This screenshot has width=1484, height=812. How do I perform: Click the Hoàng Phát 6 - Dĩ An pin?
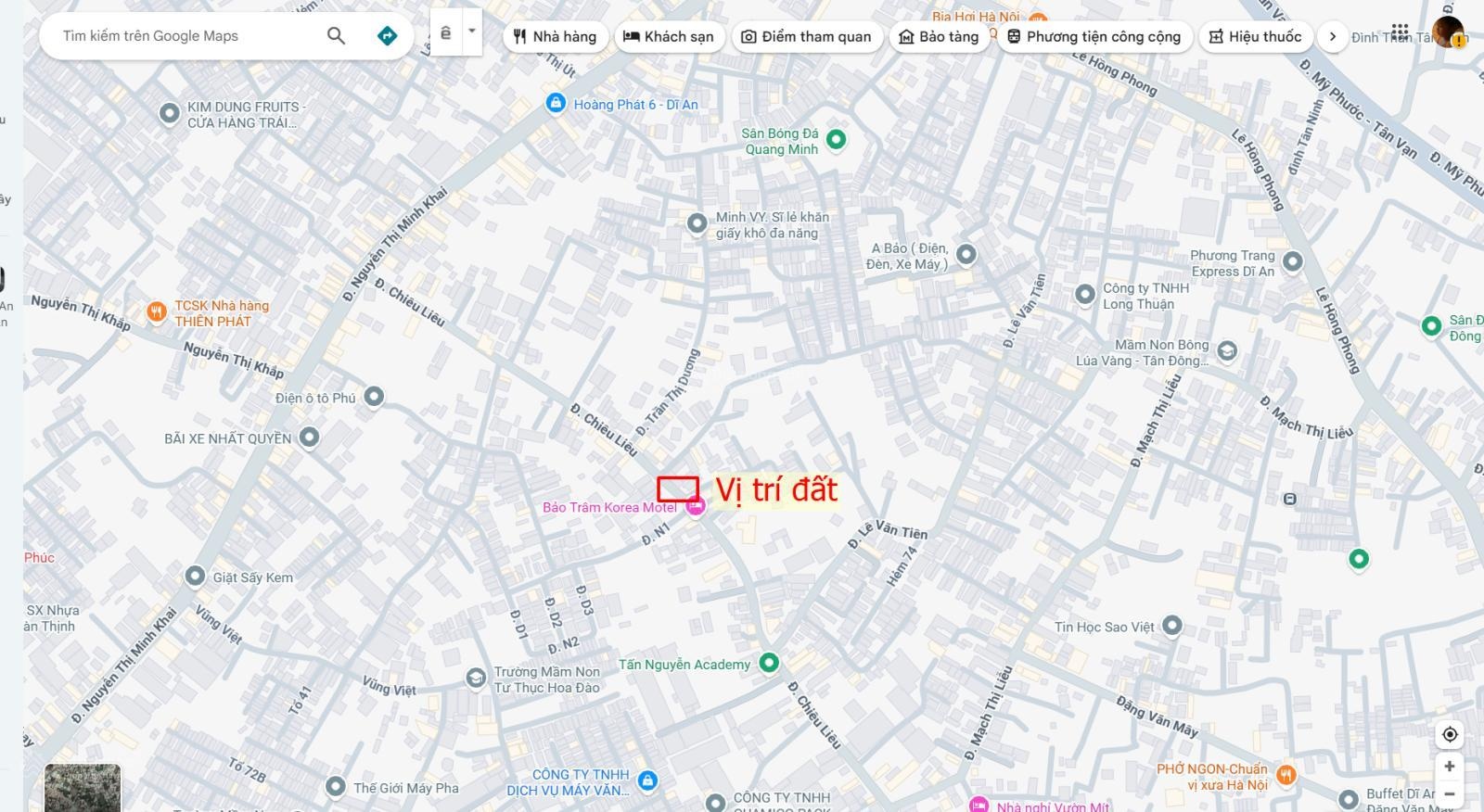(x=556, y=103)
